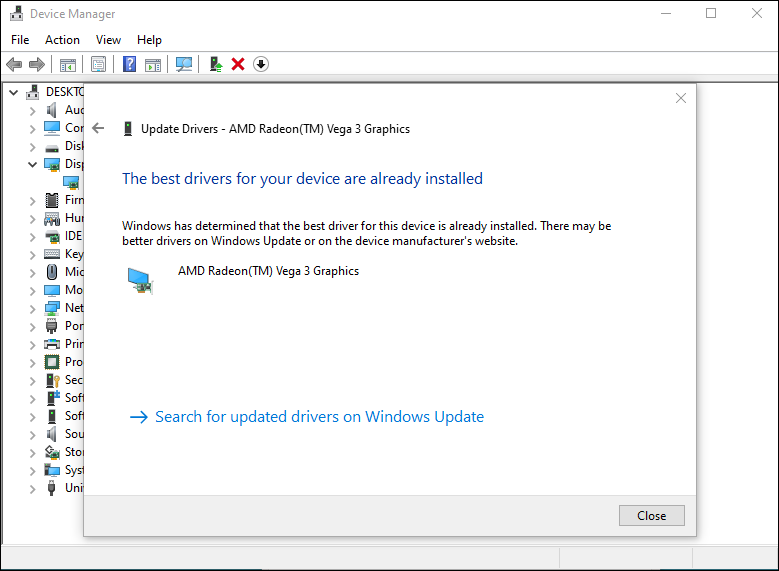The height and width of the screenshot is (571, 779).
Task: Expand the Audio inputs tree node
Action: pos(33,110)
